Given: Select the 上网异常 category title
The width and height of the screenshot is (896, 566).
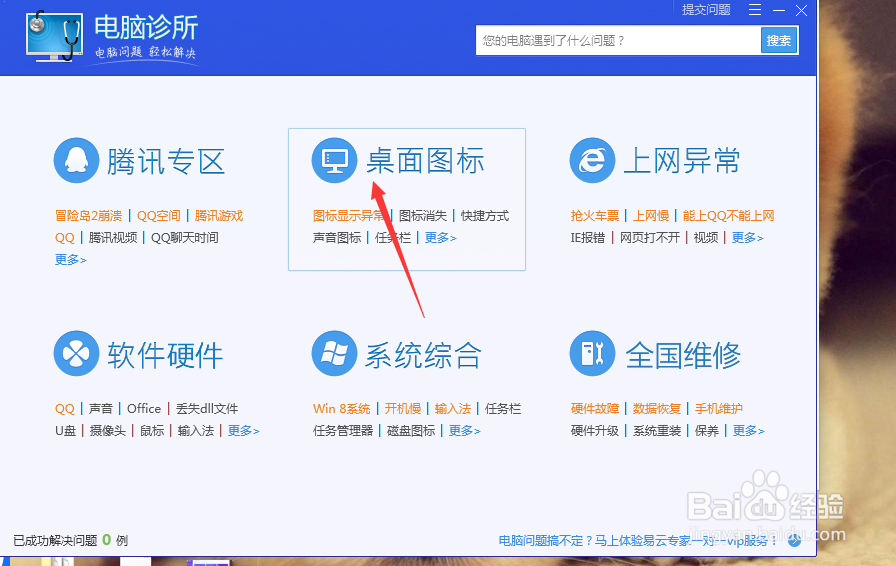Looking at the screenshot, I should 682,161.
